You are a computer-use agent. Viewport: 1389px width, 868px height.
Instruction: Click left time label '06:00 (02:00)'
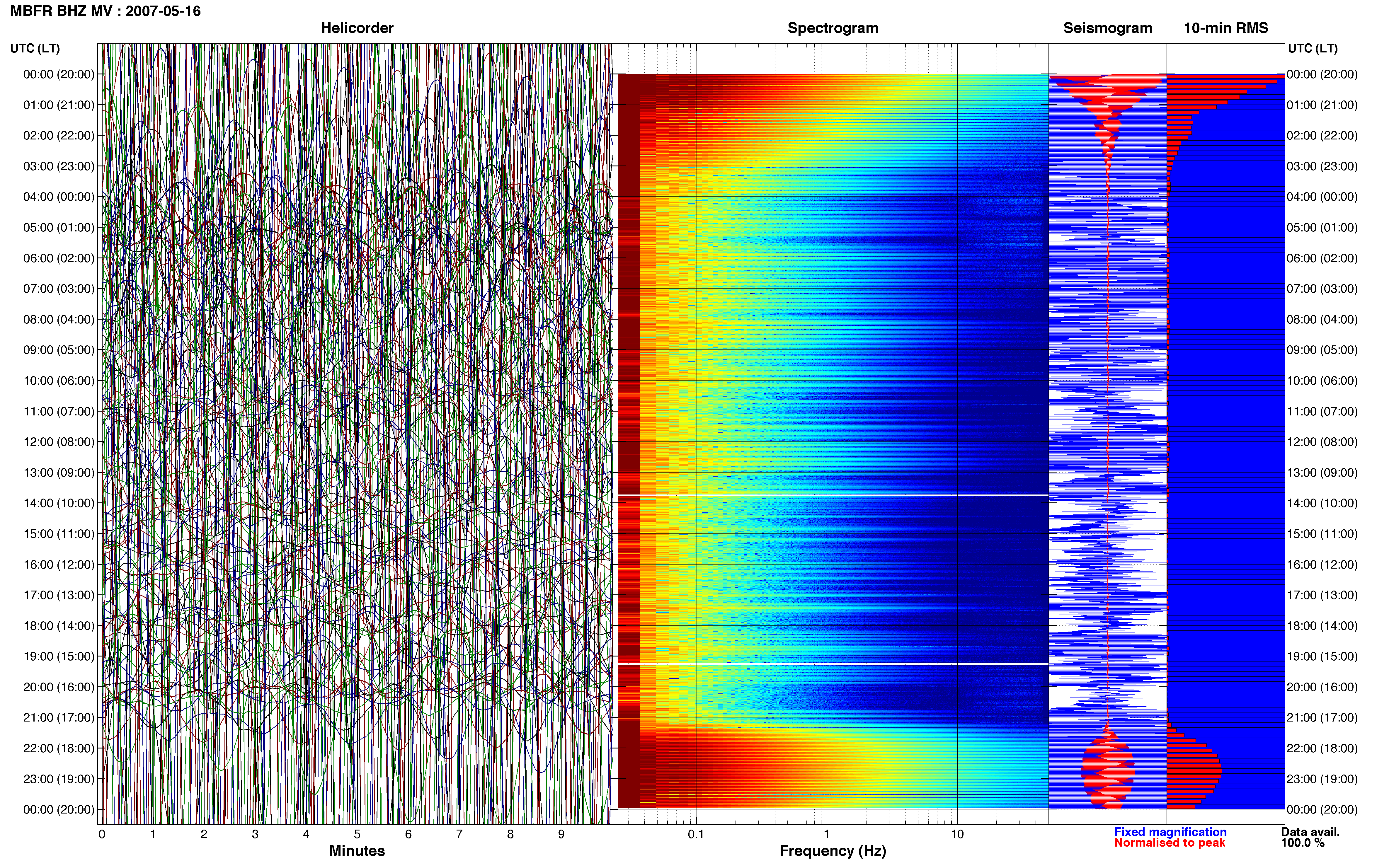59,258
